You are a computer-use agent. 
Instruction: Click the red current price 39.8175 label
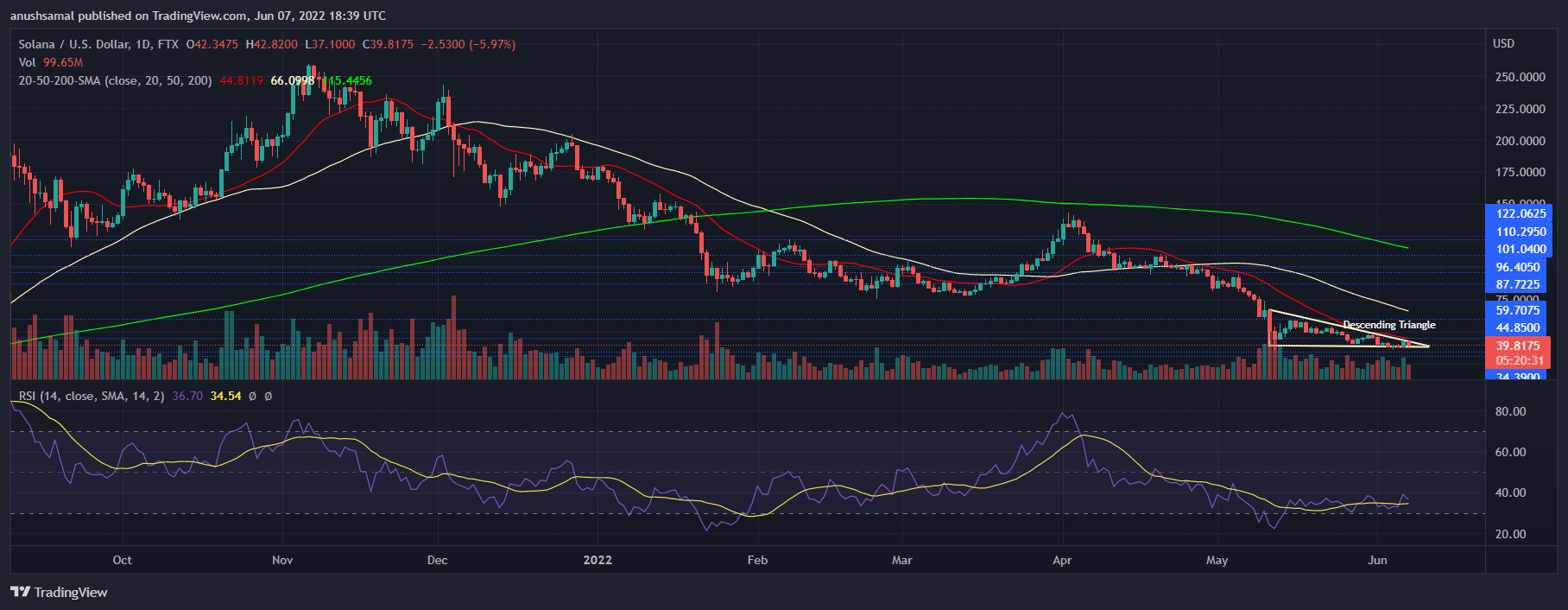coord(1519,346)
